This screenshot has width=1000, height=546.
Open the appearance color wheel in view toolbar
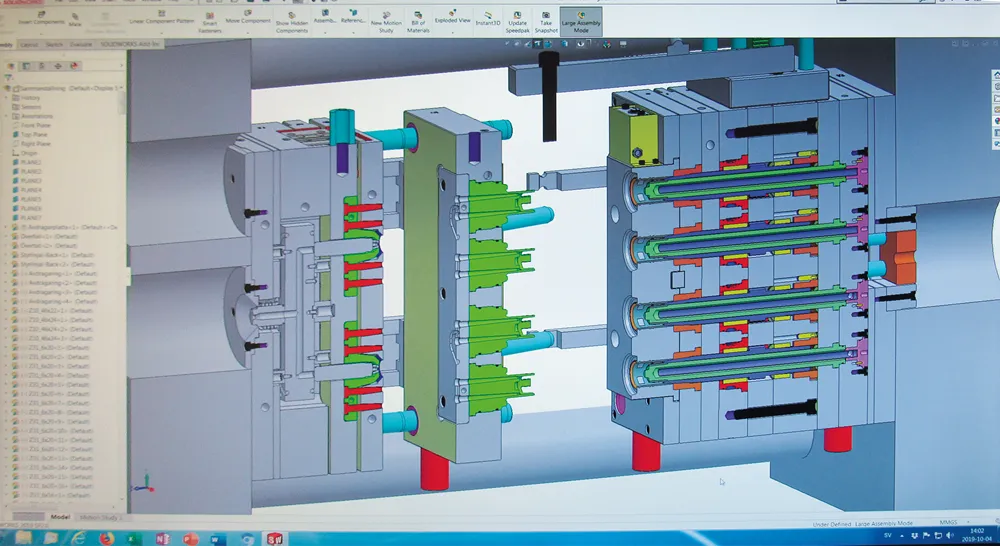[995, 121]
